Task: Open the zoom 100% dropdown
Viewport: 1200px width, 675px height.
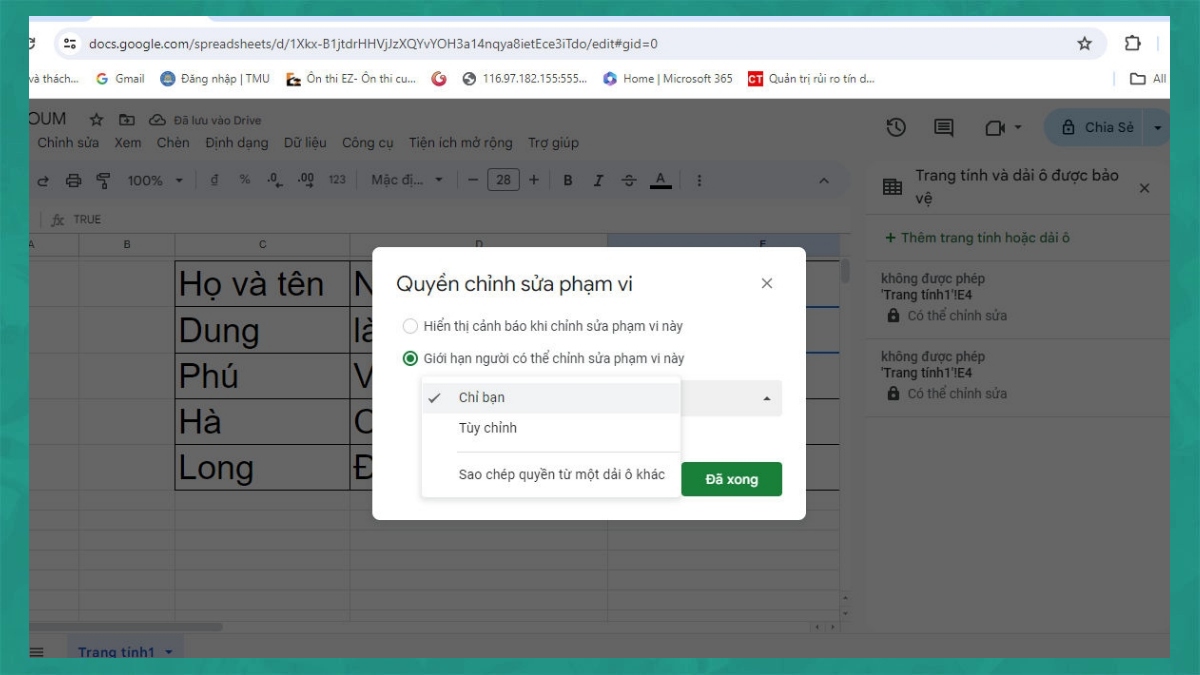Action: [155, 180]
